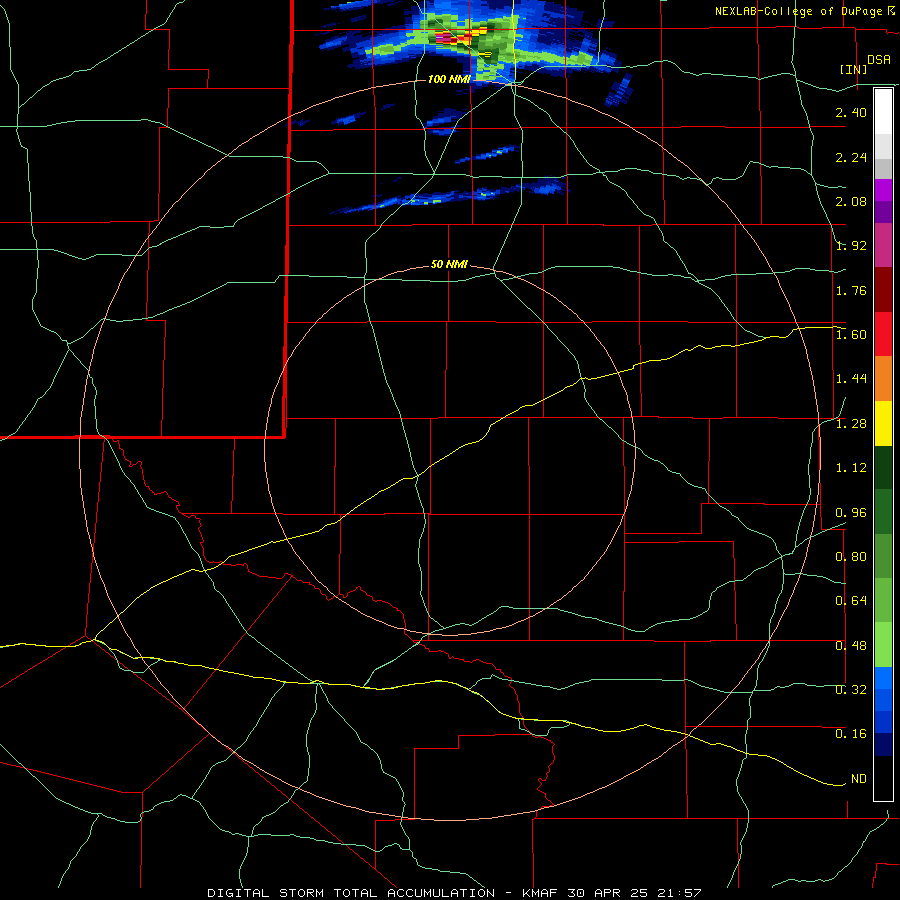The image size is (900, 900).
Task: Click the [IN] units label
Action: click(x=853, y=69)
